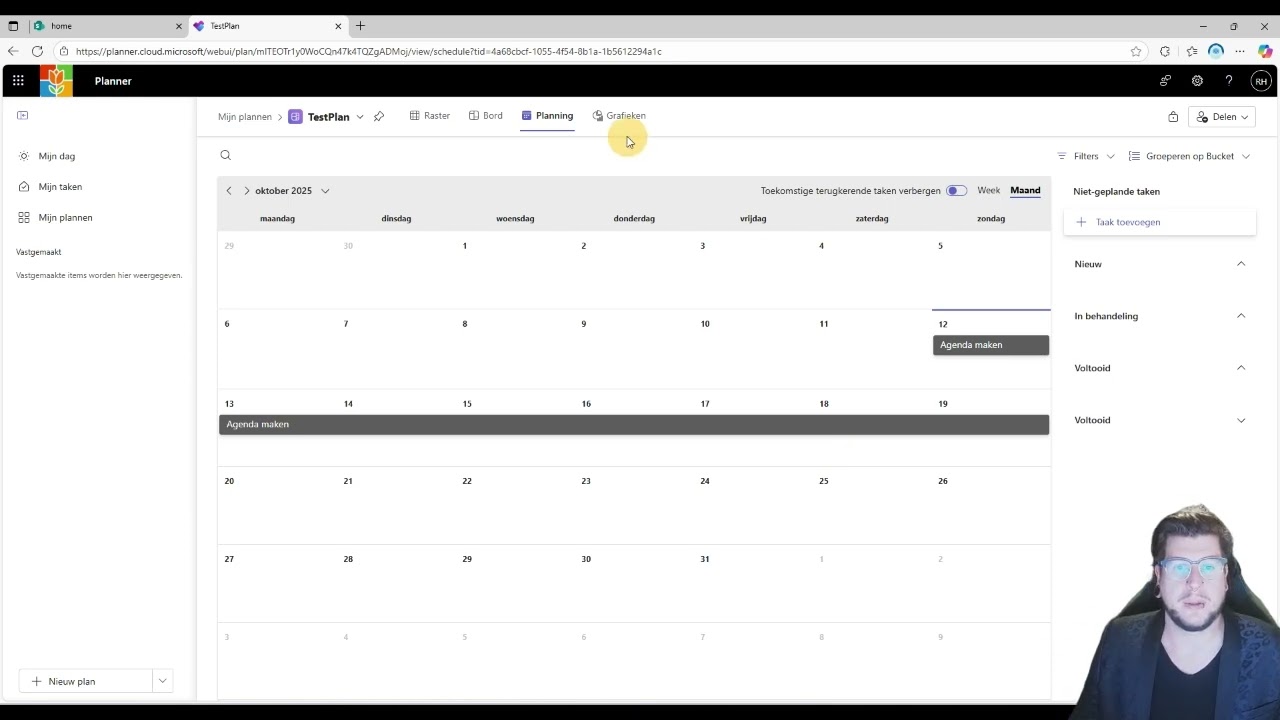Open browser profile icon
This screenshot has width=1280, height=720.
[1216, 51]
